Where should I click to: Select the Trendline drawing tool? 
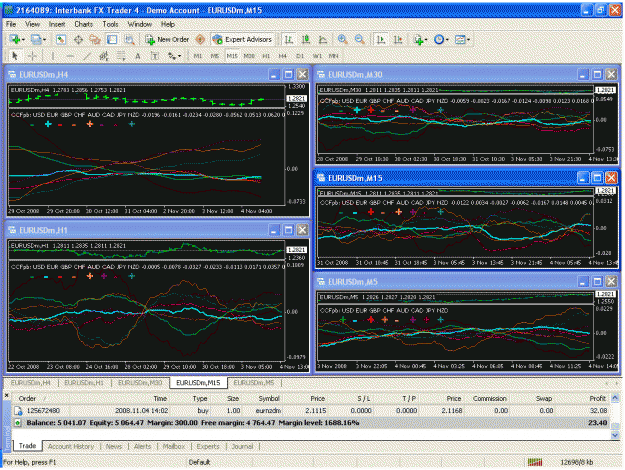pos(87,56)
